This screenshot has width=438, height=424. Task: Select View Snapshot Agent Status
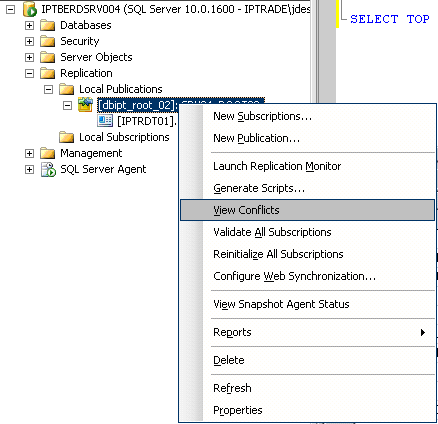coord(307,304)
